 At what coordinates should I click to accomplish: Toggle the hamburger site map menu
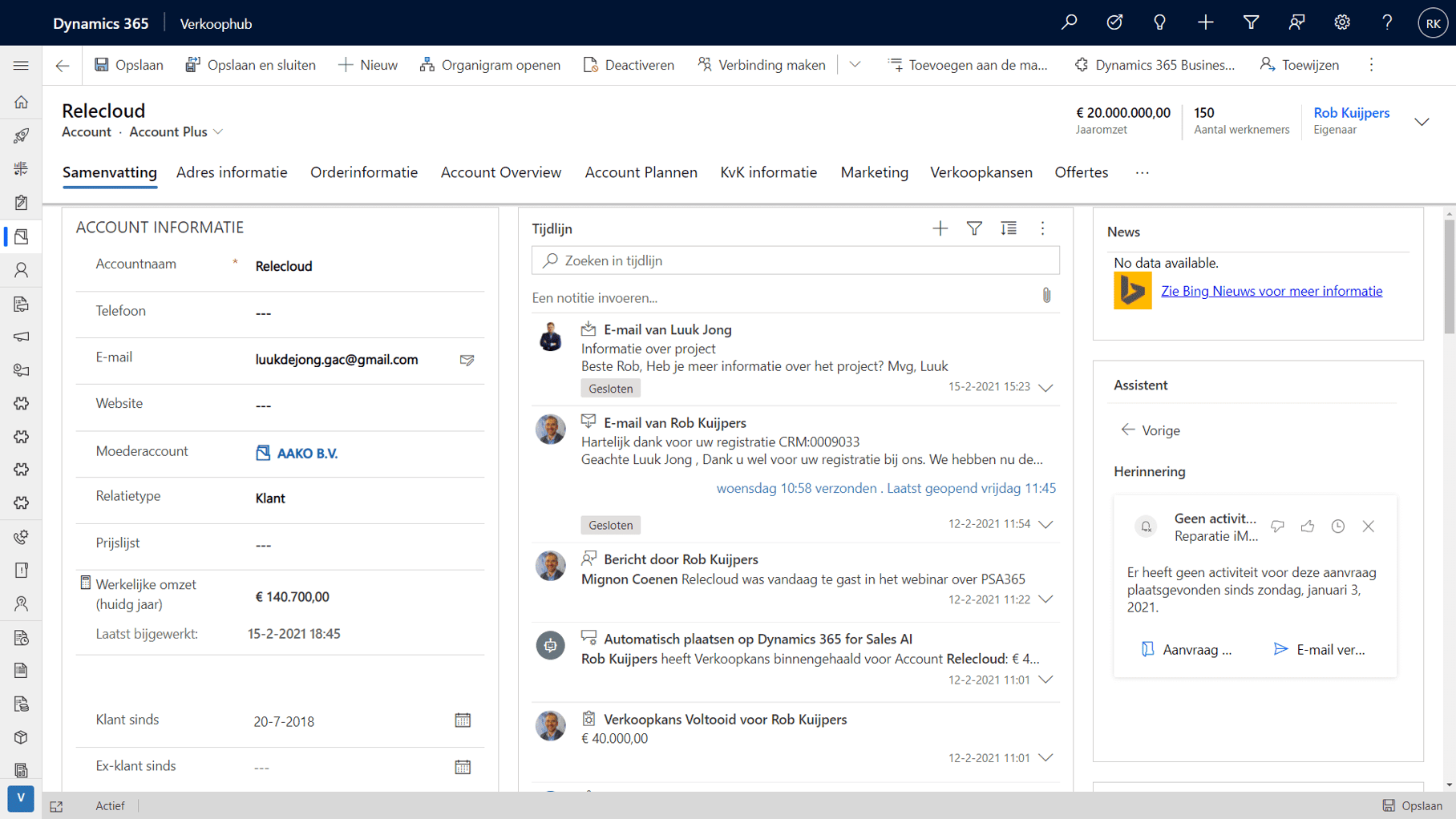(21, 65)
